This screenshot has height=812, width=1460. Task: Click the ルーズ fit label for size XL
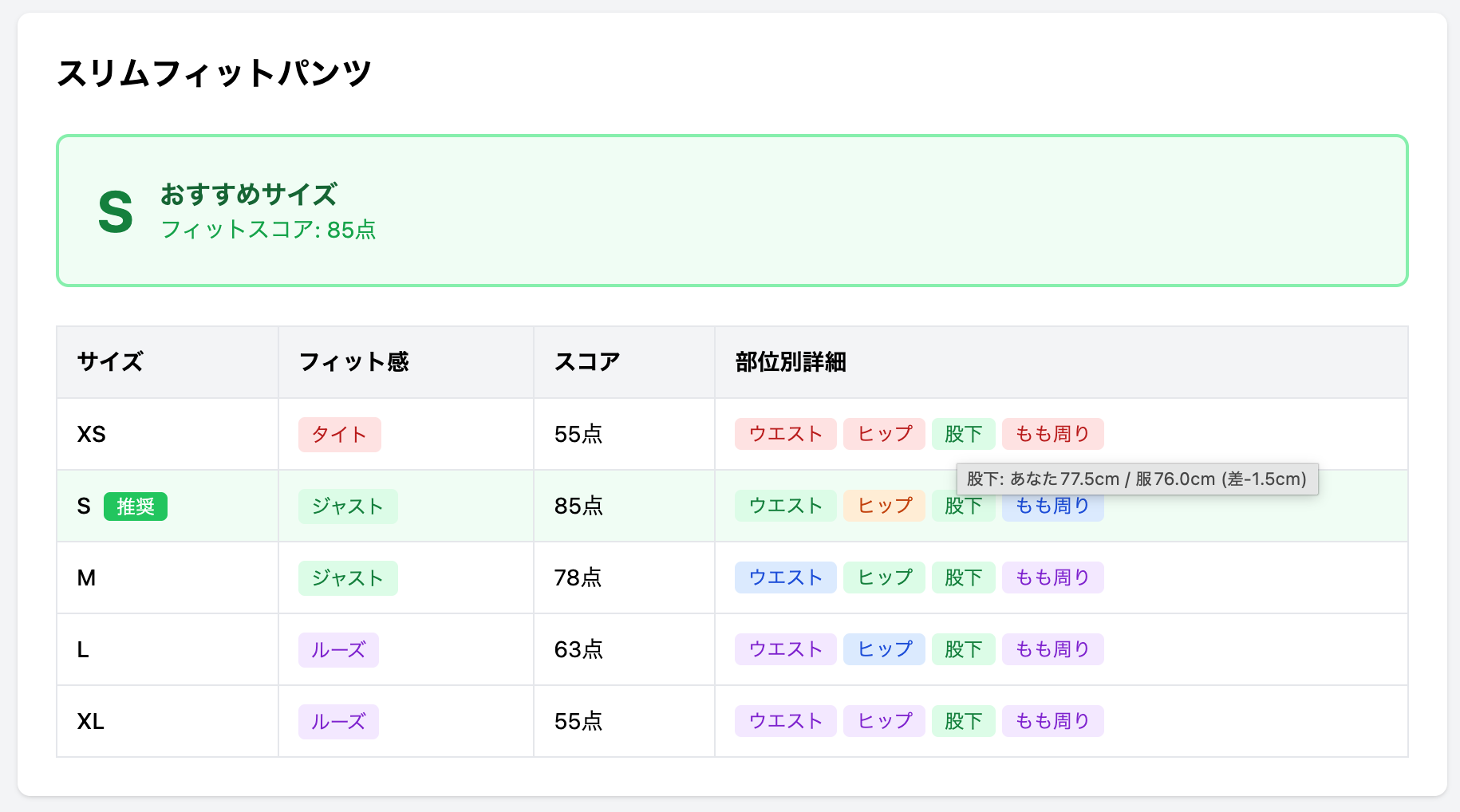[x=338, y=720]
